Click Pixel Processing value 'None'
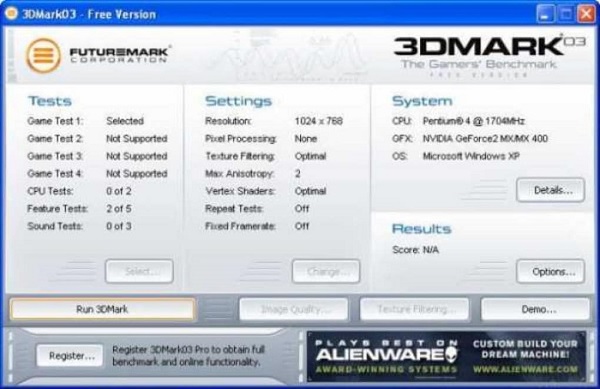Screen dimensions: 600x389 tap(306, 138)
